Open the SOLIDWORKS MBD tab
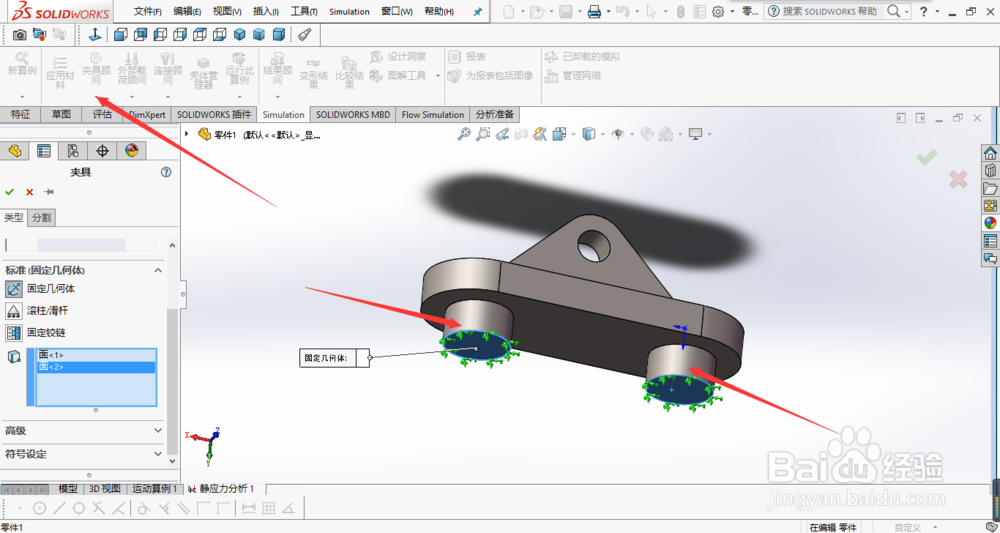This screenshot has height=533, width=1000. [353, 114]
